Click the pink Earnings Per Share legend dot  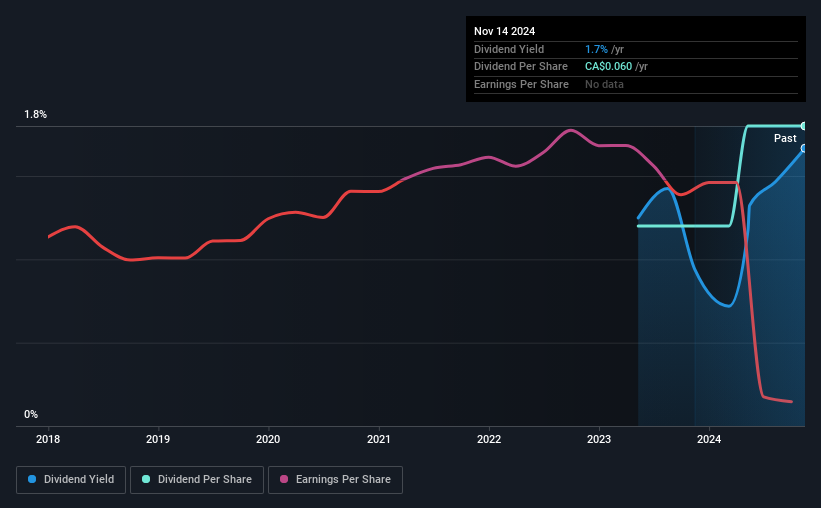284,479
